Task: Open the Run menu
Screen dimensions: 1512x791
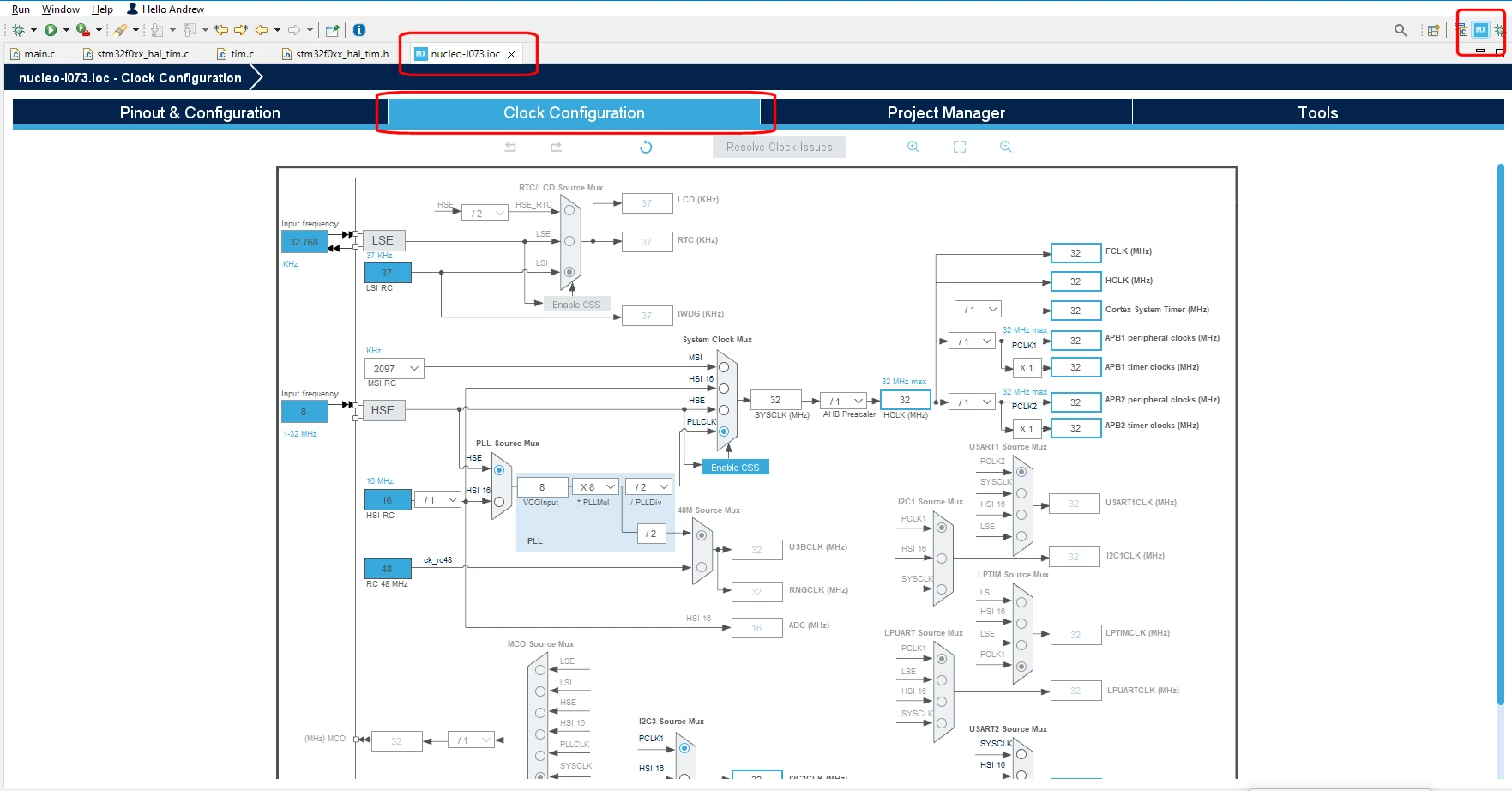Action: pos(21,9)
